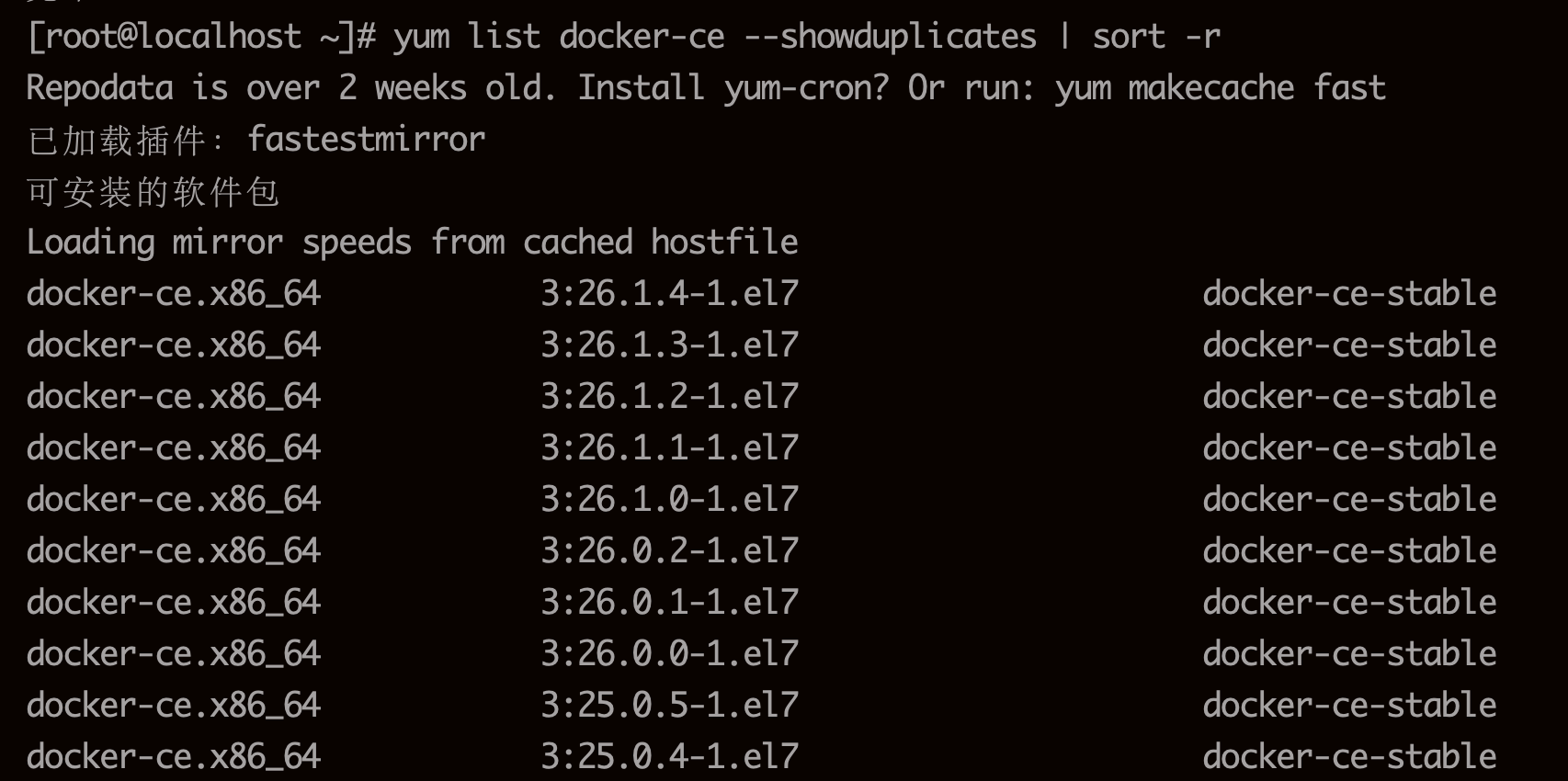Click docker-ce.x86_64 package name beside version 3:25.0.5
The width and height of the screenshot is (1568, 781).
(173, 706)
